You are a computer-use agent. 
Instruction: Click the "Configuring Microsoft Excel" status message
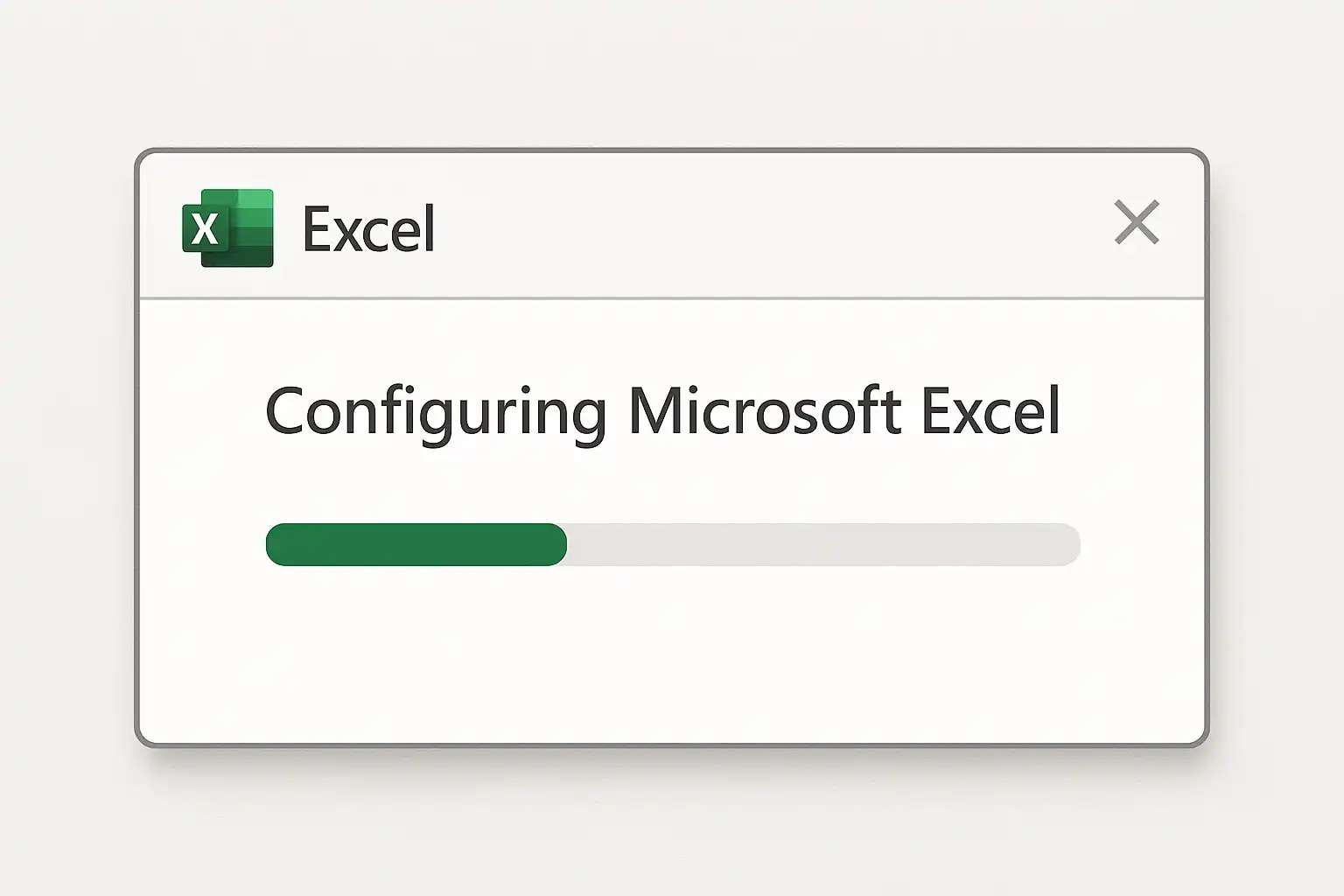(x=662, y=411)
